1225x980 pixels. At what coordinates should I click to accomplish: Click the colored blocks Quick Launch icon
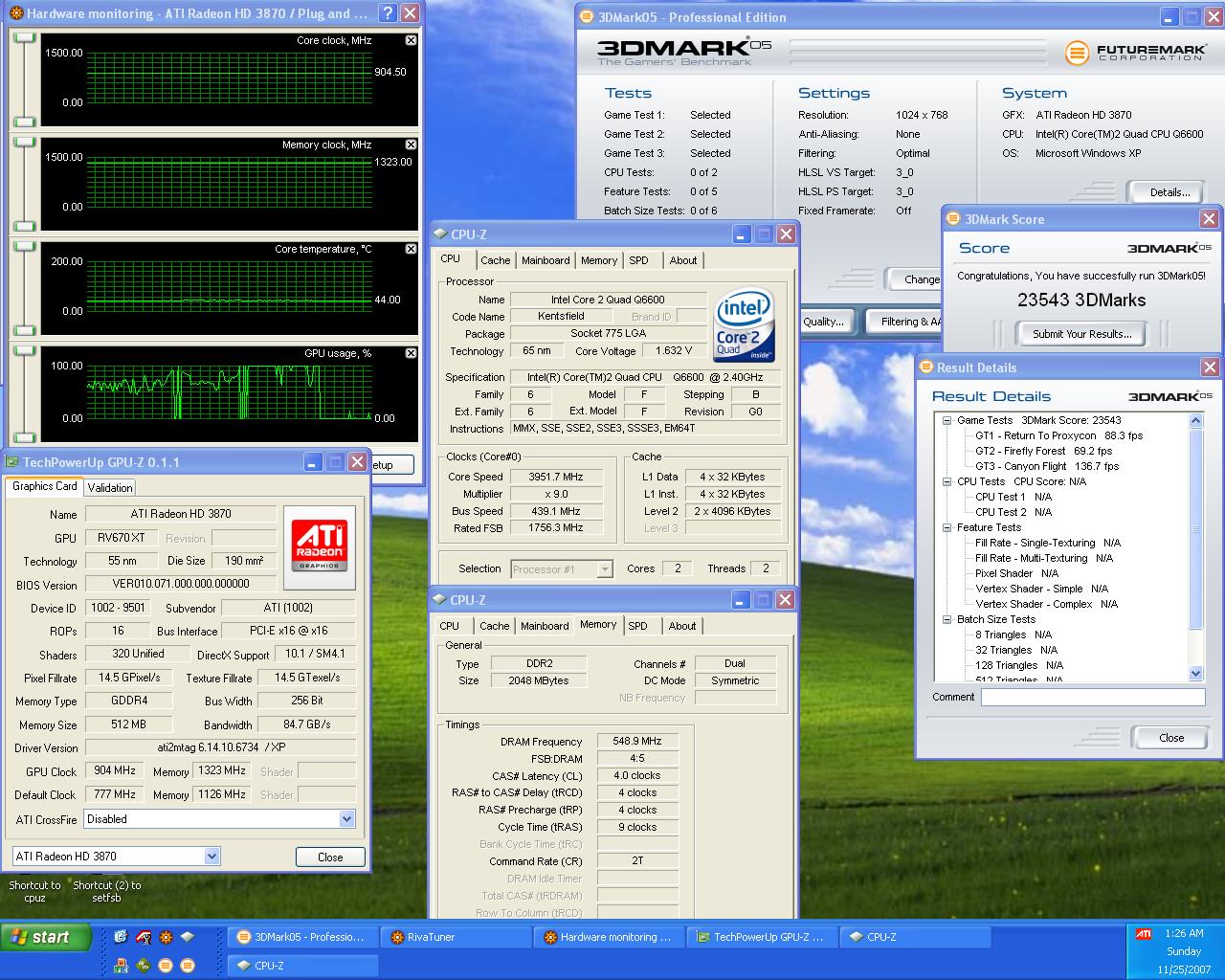(121, 965)
